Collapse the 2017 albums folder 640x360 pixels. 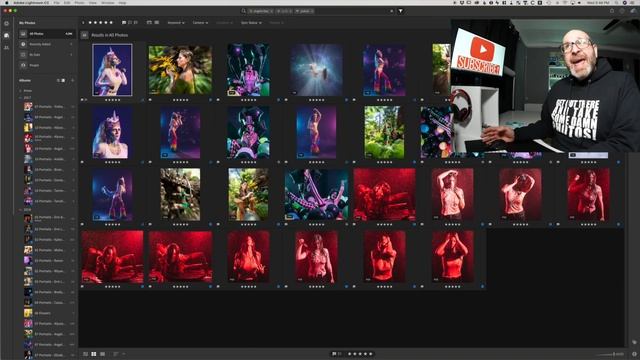coord(21,98)
